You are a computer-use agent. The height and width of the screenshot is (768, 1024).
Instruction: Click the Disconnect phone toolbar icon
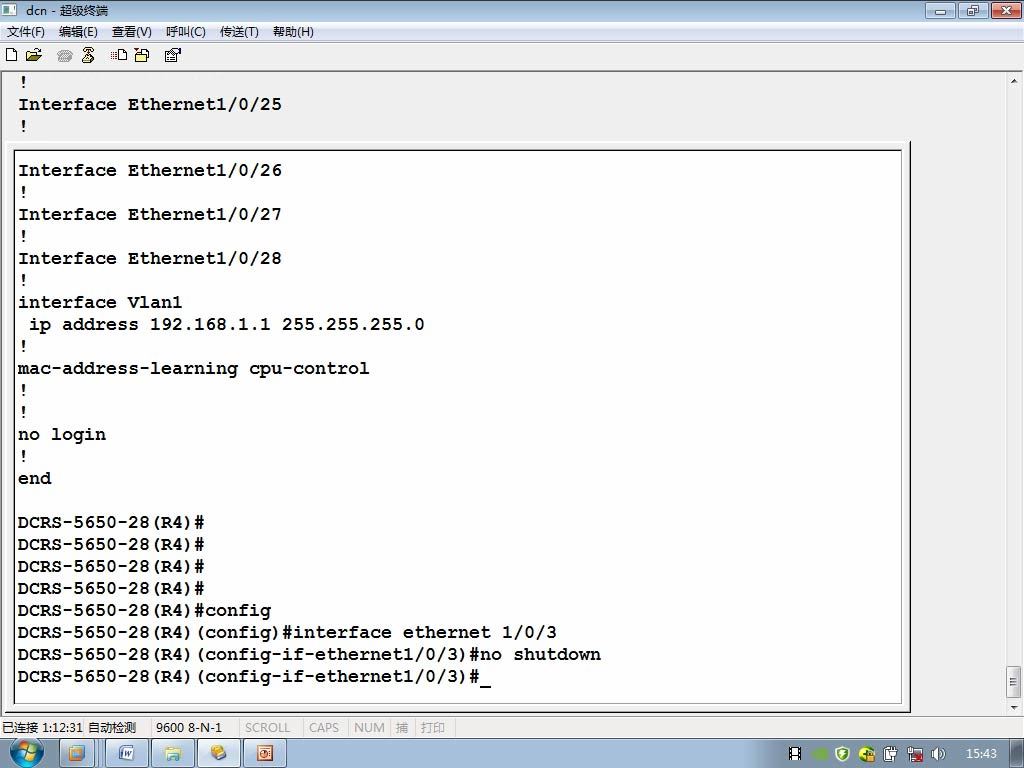pyautogui.click(x=88, y=56)
